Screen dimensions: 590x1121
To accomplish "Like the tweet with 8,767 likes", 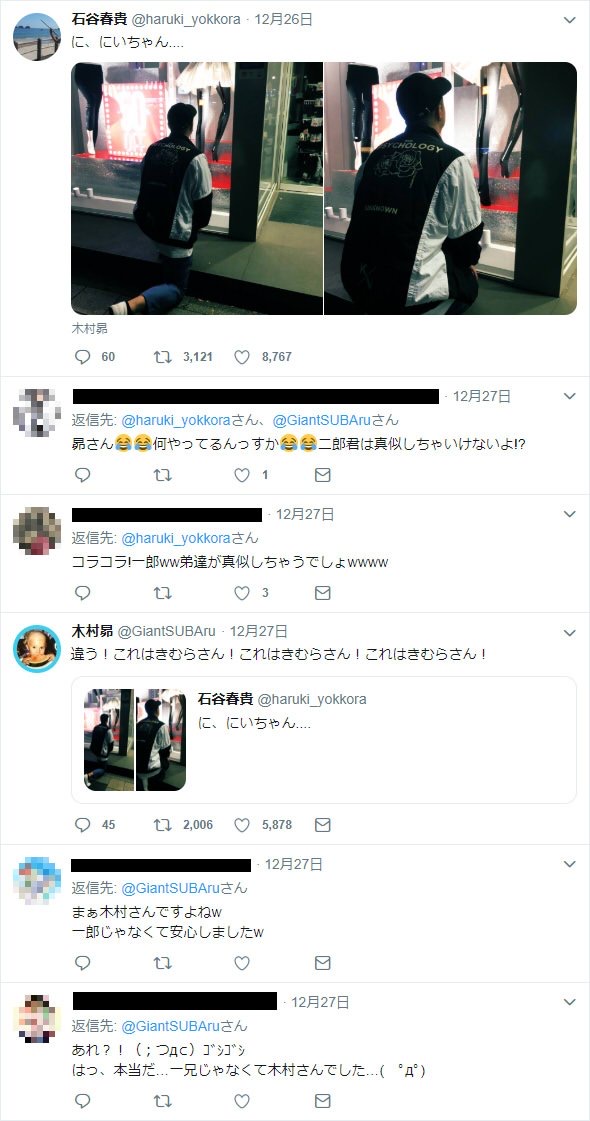I will 242,356.
